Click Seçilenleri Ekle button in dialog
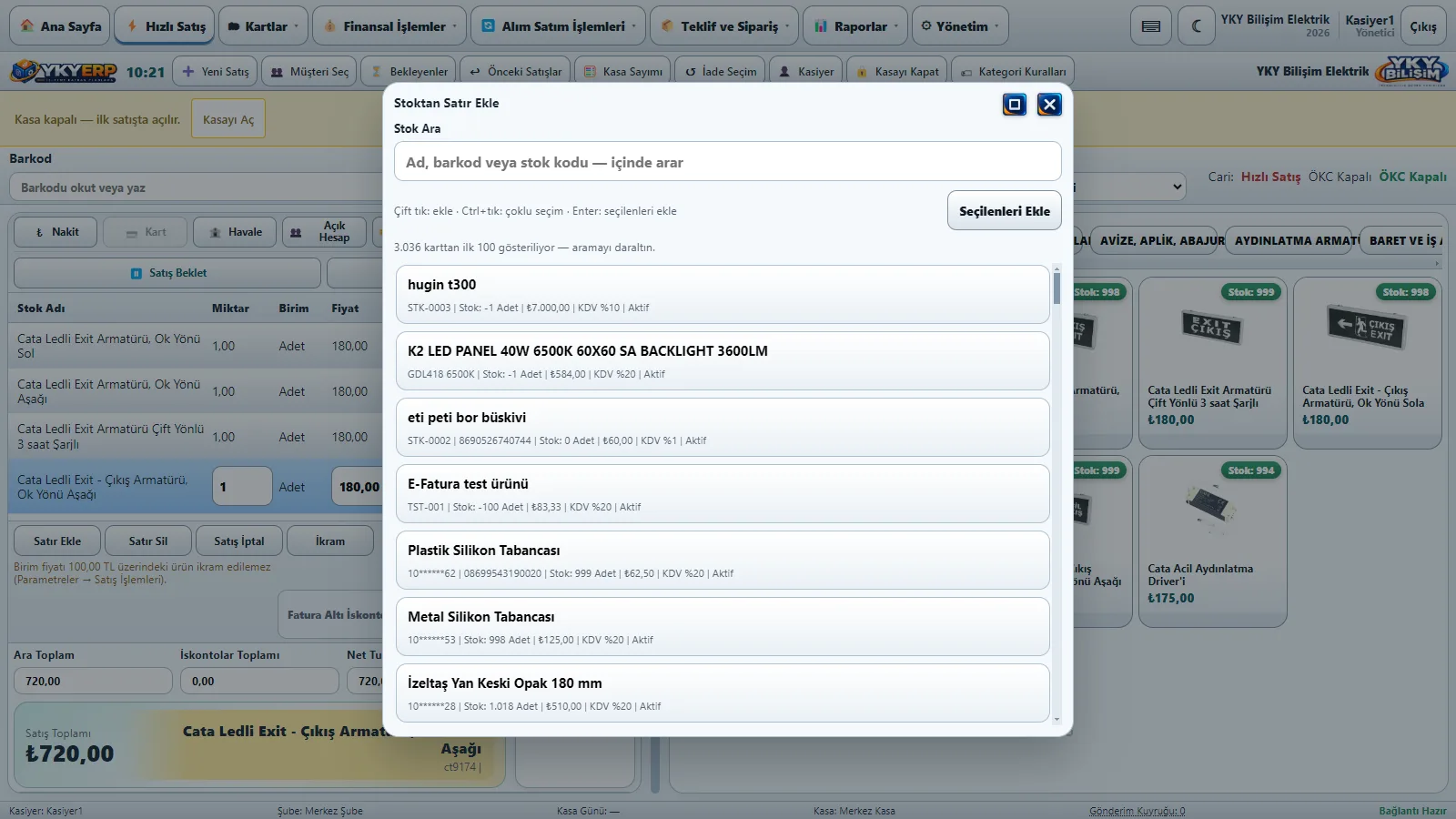 pos(1005,211)
